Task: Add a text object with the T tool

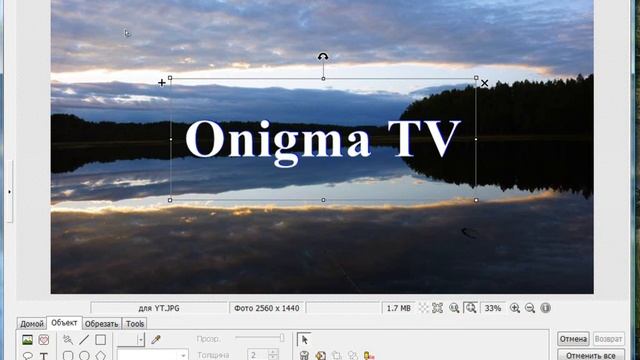Action: pyautogui.click(x=44, y=356)
